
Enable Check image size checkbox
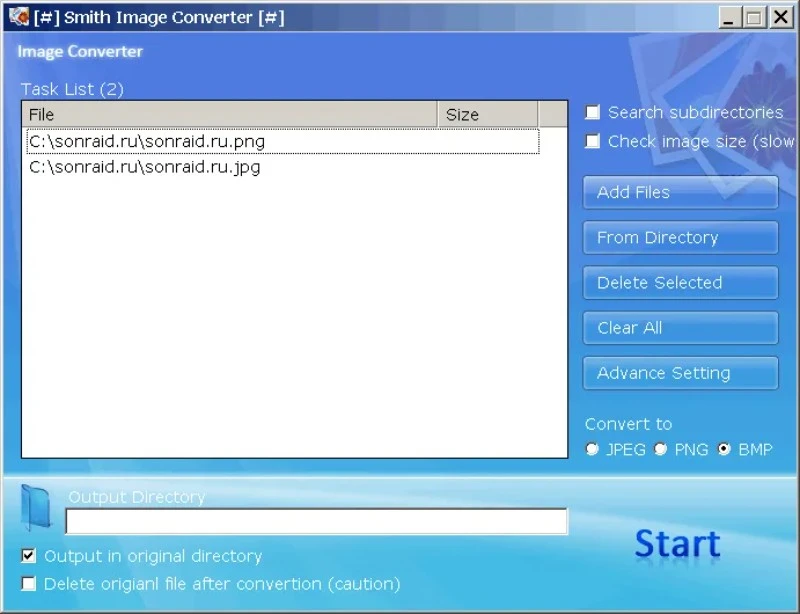click(592, 141)
